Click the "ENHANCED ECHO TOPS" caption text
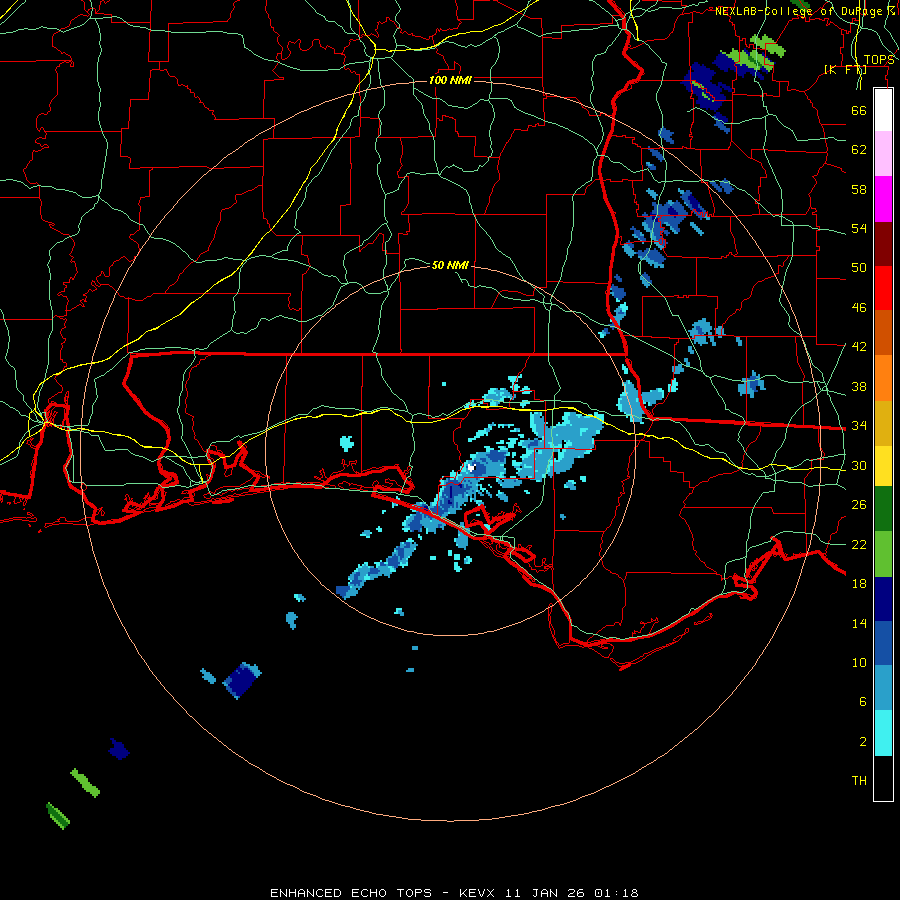 click(351, 893)
